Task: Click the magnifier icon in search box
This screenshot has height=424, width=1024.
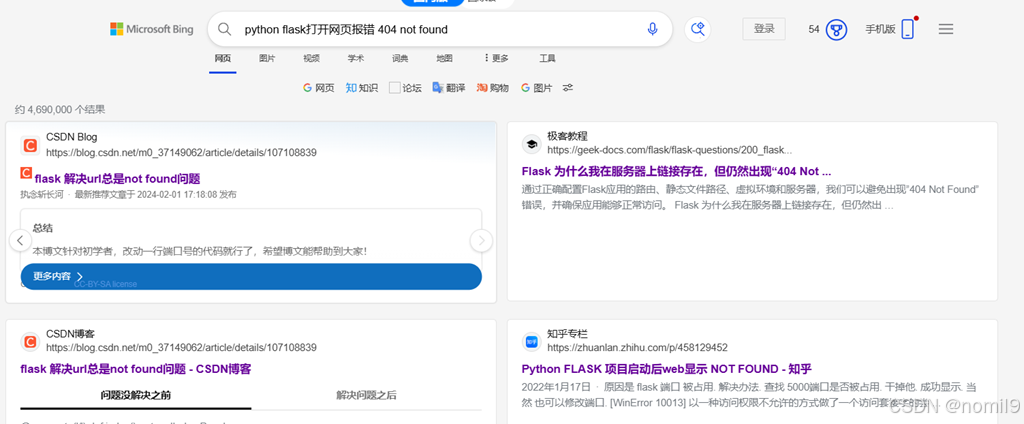Action: (224, 29)
